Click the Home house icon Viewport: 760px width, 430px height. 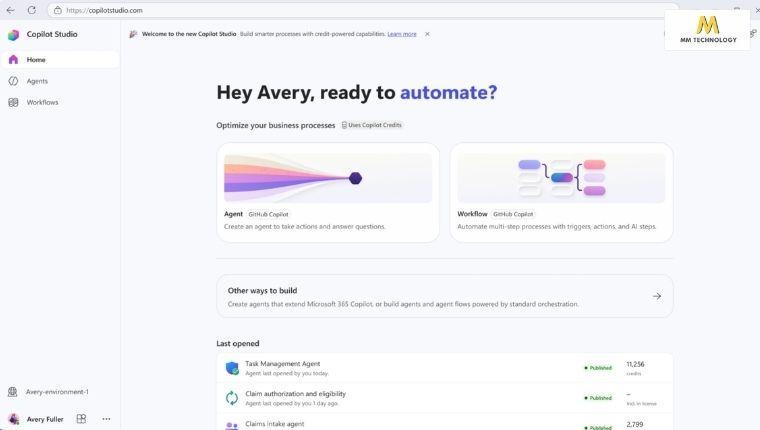click(13, 60)
